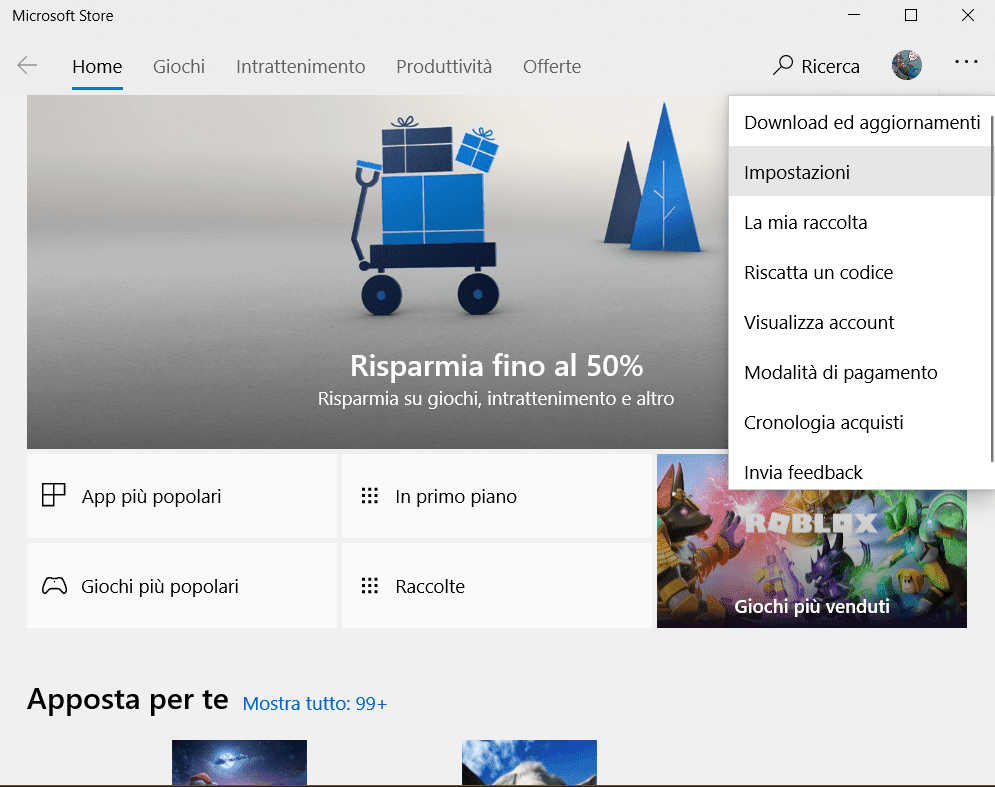
Task: Click the gamepad icon for Giochi più popolari
Action: [53, 586]
